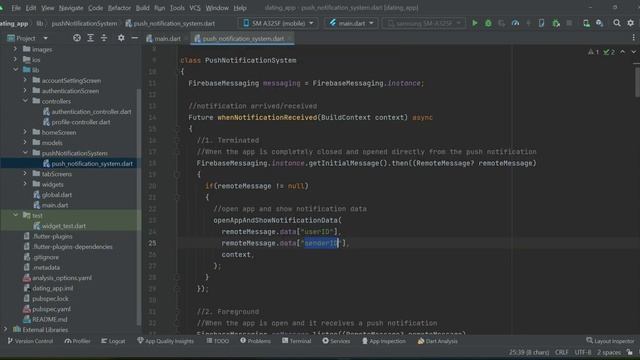640x360 pixels.
Task: Click the Search Everywhere magnifier icon
Action: 617,23
